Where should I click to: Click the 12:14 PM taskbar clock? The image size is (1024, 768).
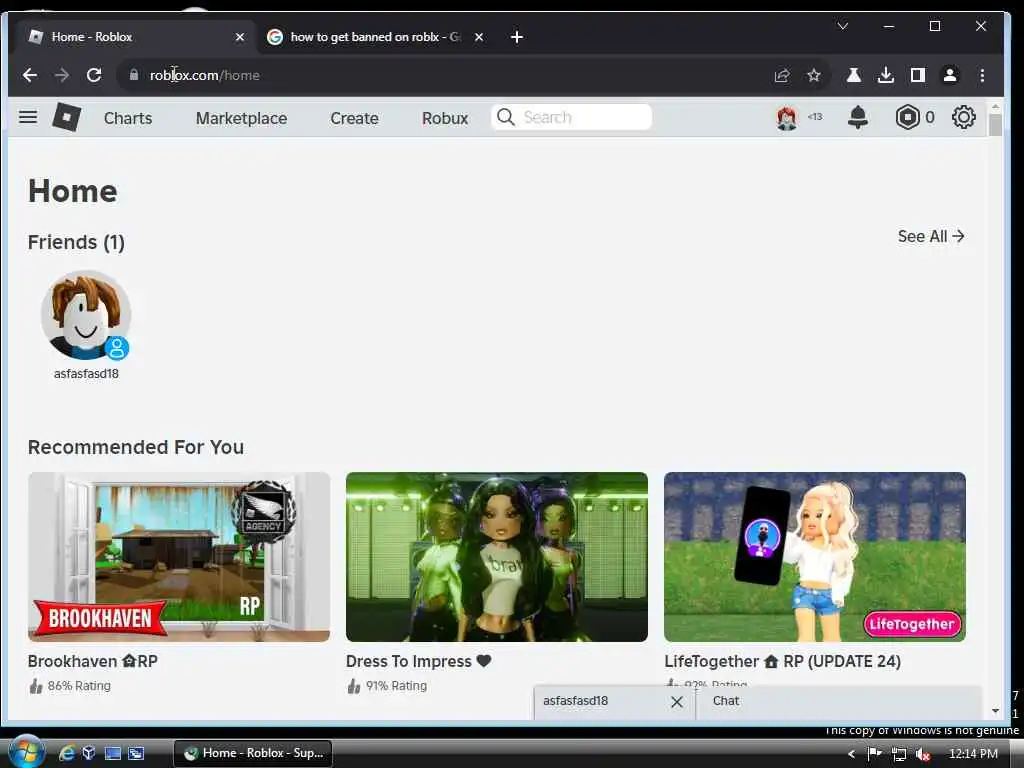click(x=973, y=754)
